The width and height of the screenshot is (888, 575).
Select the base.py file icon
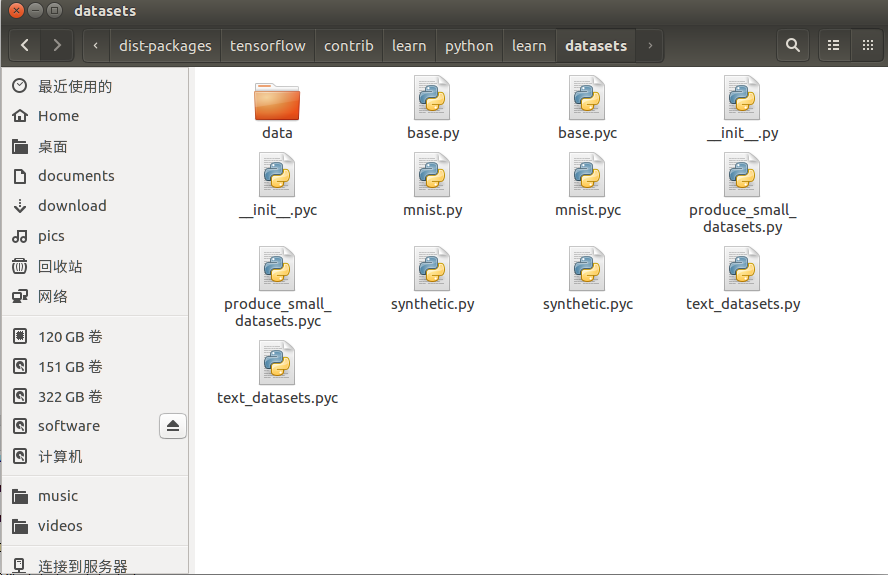point(432,98)
